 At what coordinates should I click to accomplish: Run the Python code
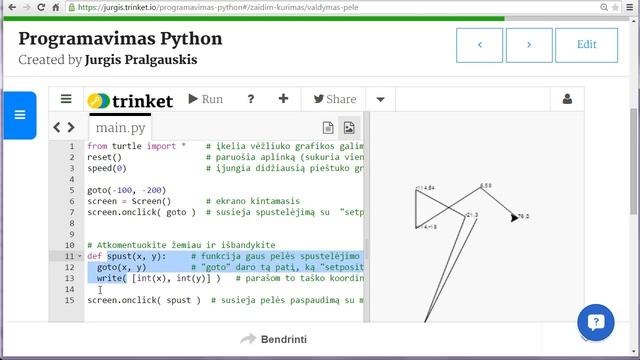coord(206,99)
